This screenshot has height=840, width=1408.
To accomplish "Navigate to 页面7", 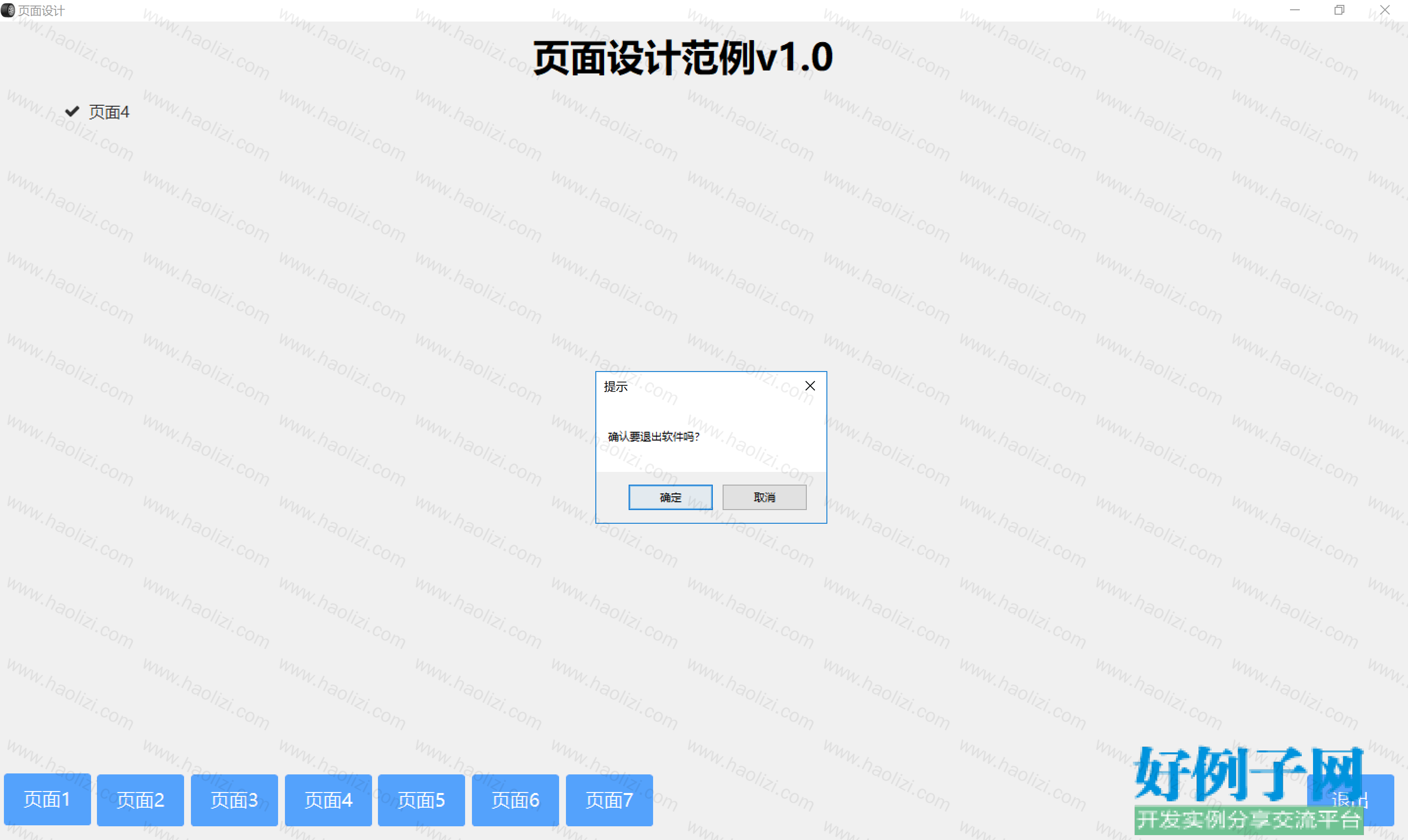I will tap(610, 799).
